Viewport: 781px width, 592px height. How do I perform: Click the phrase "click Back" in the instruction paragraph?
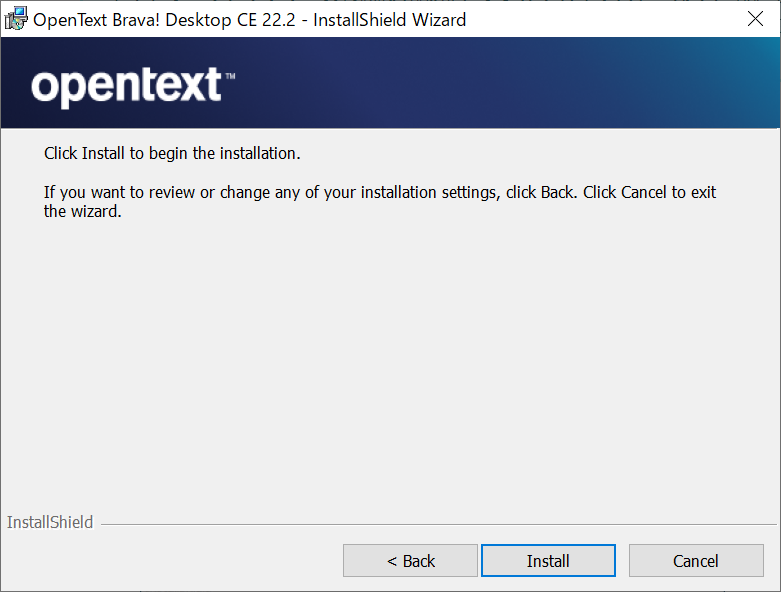539,192
